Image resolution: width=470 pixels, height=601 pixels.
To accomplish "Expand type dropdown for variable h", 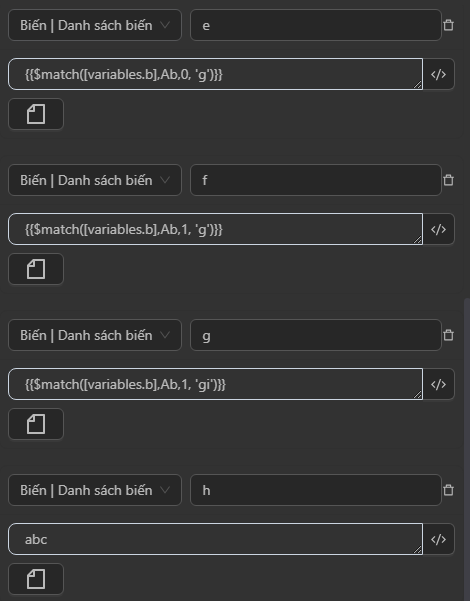I will (95, 490).
